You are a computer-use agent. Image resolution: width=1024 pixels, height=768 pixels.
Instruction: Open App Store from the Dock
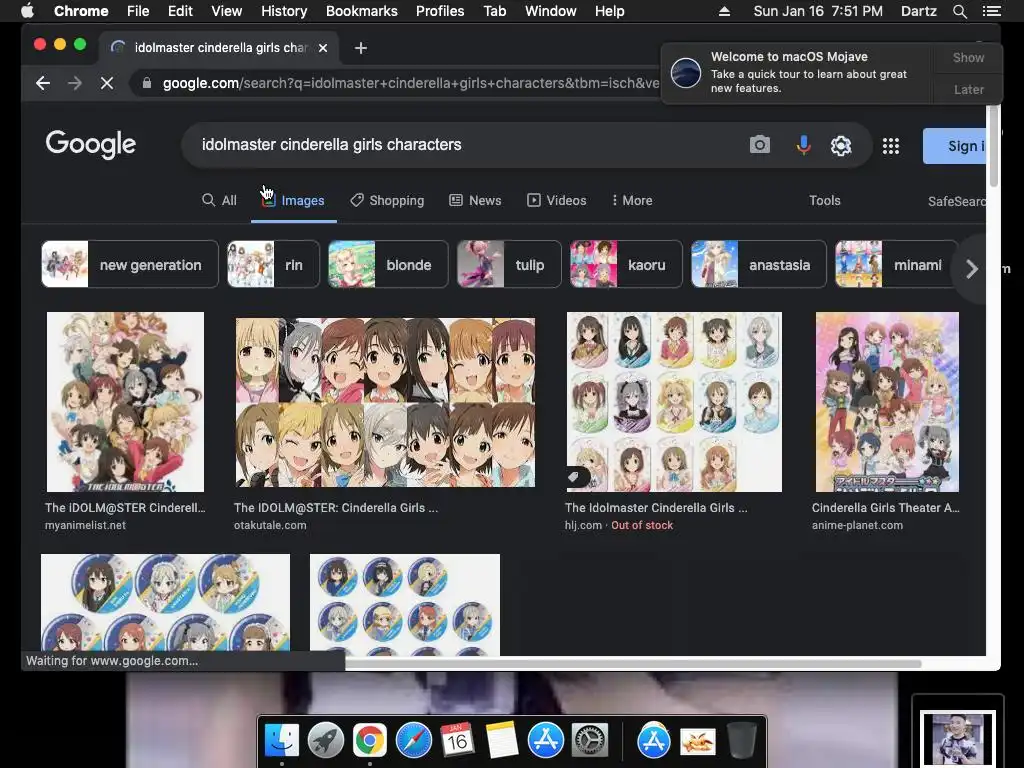546,741
